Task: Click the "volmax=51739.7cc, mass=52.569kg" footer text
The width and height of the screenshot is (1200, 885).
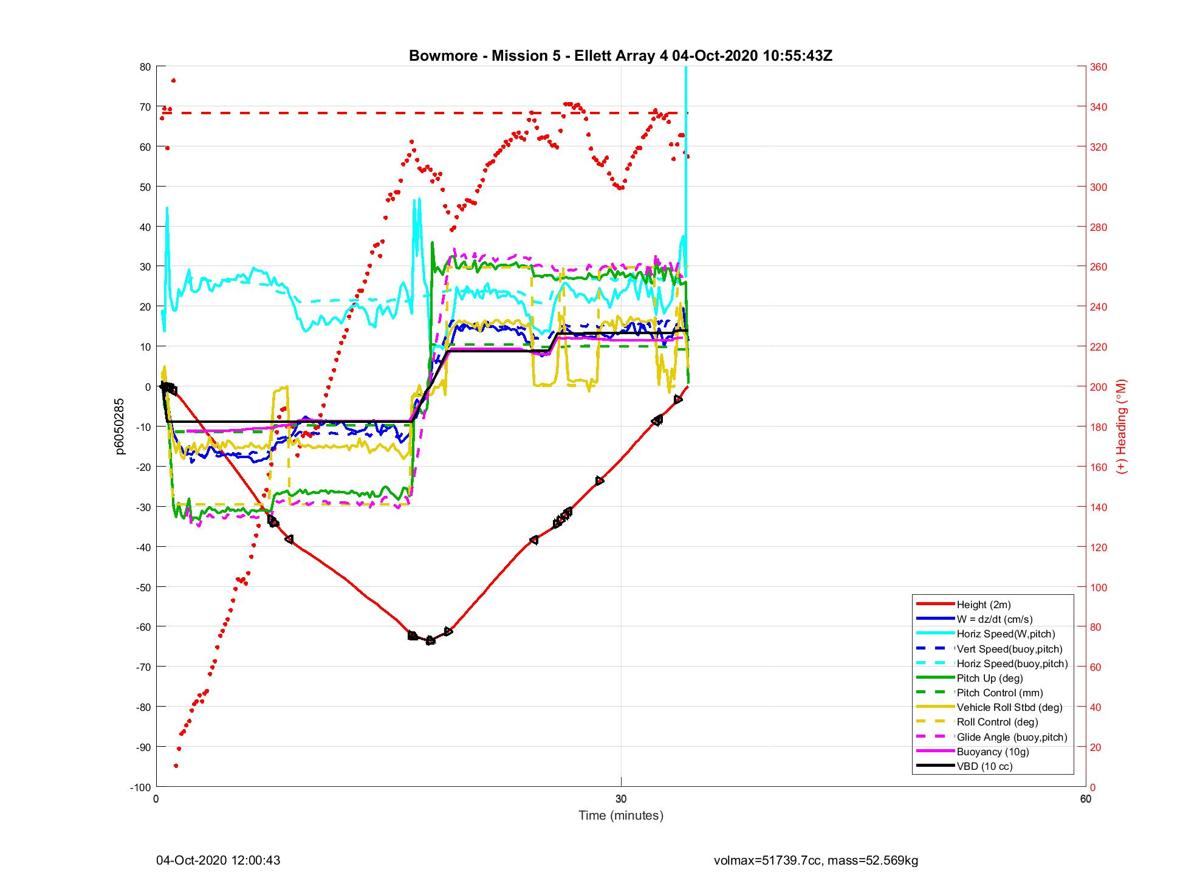Action: point(816,860)
